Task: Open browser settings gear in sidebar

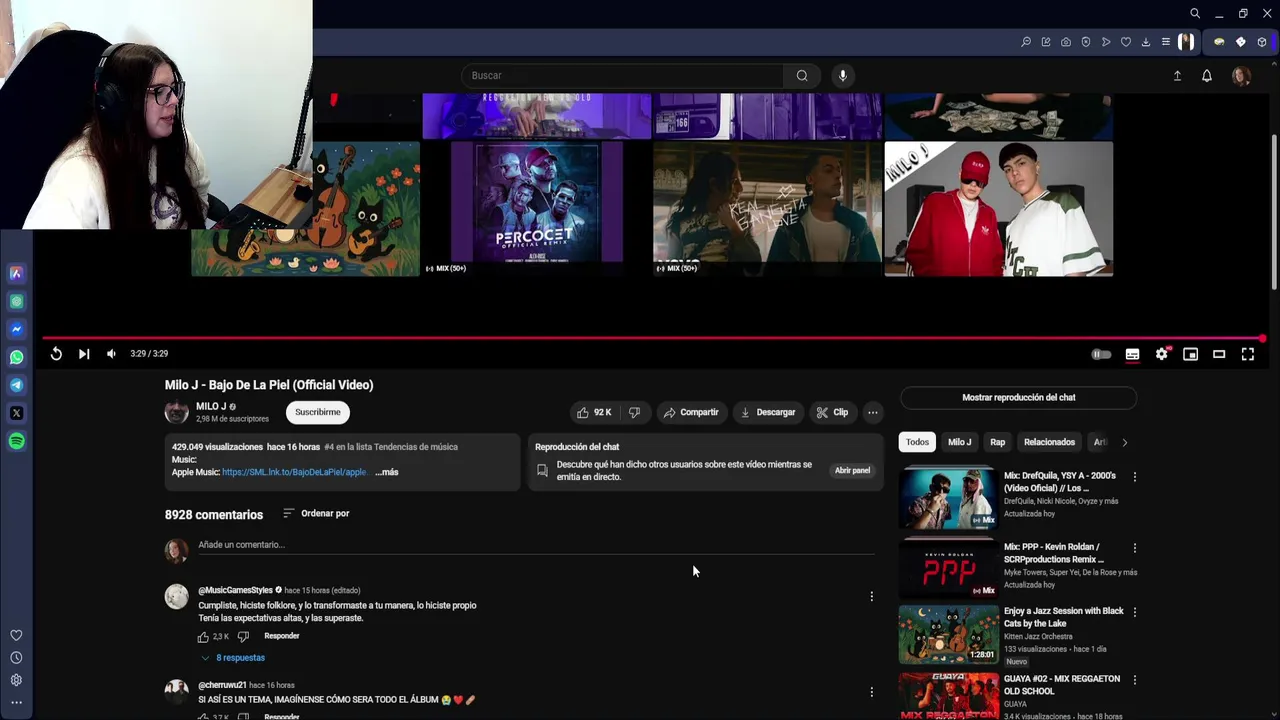Action: [16, 680]
